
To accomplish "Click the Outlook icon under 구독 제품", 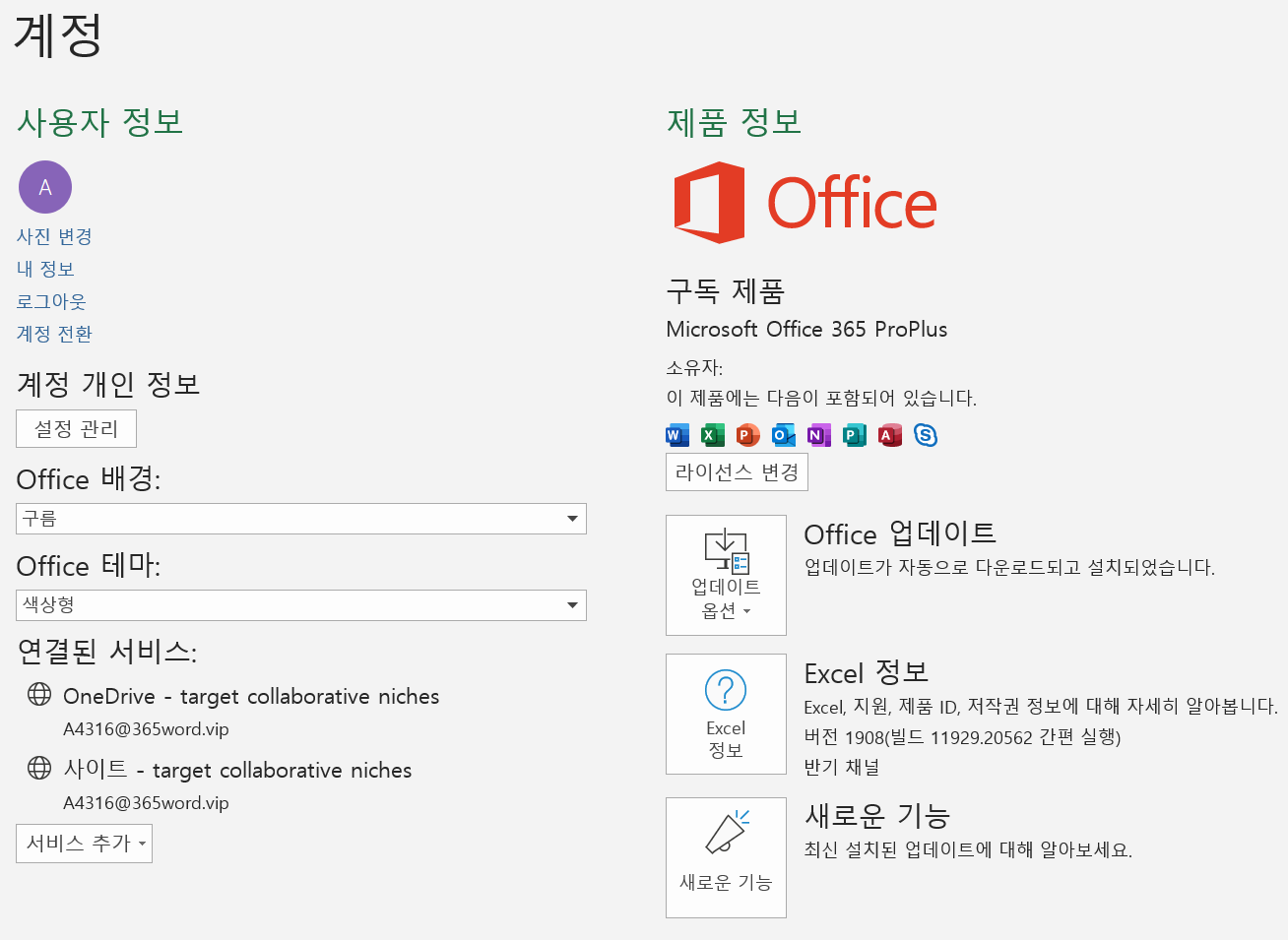I will point(783,435).
